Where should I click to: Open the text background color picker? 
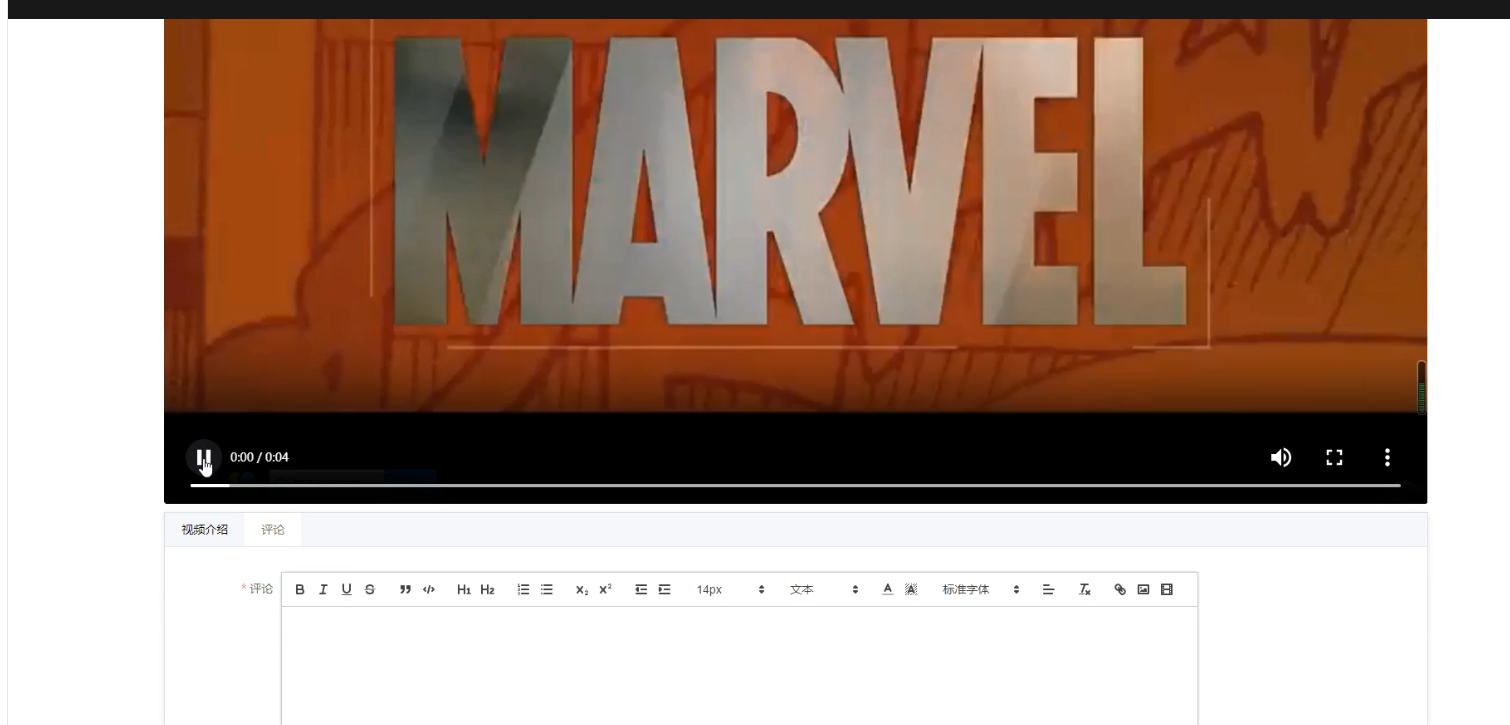click(x=911, y=590)
